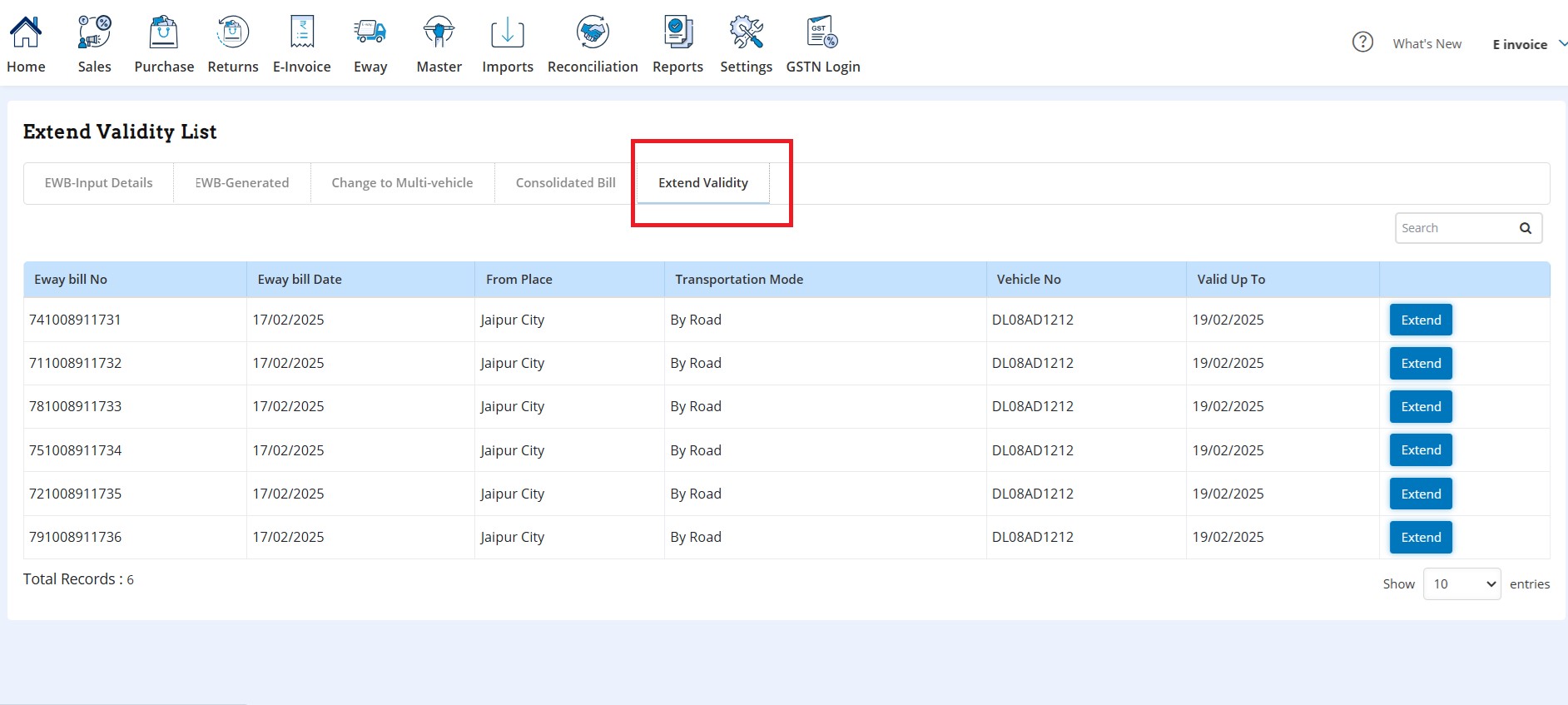Switch to the Consolidated Bill tab

566,183
